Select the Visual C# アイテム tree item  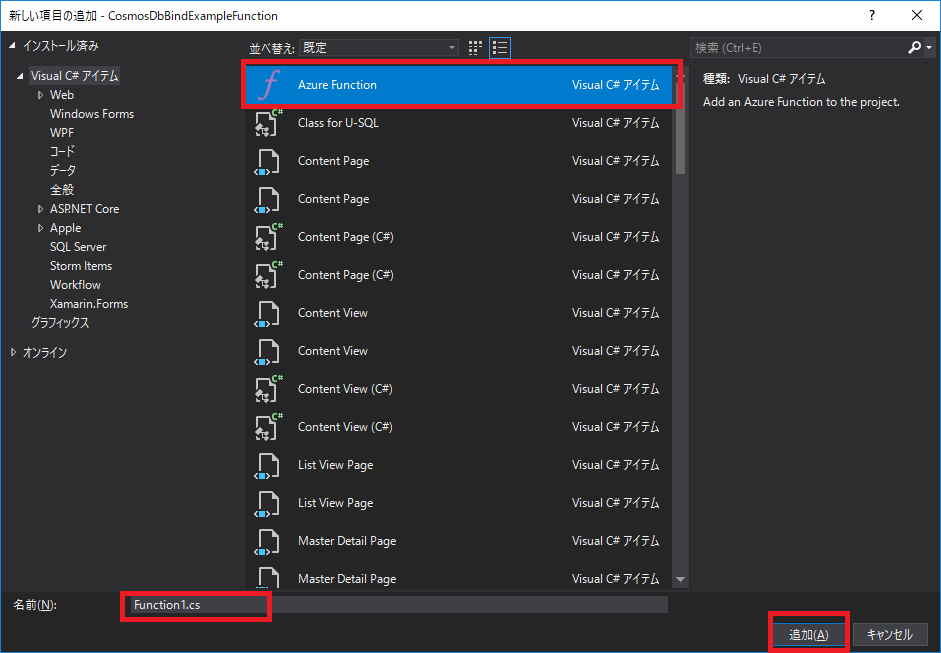pos(74,76)
